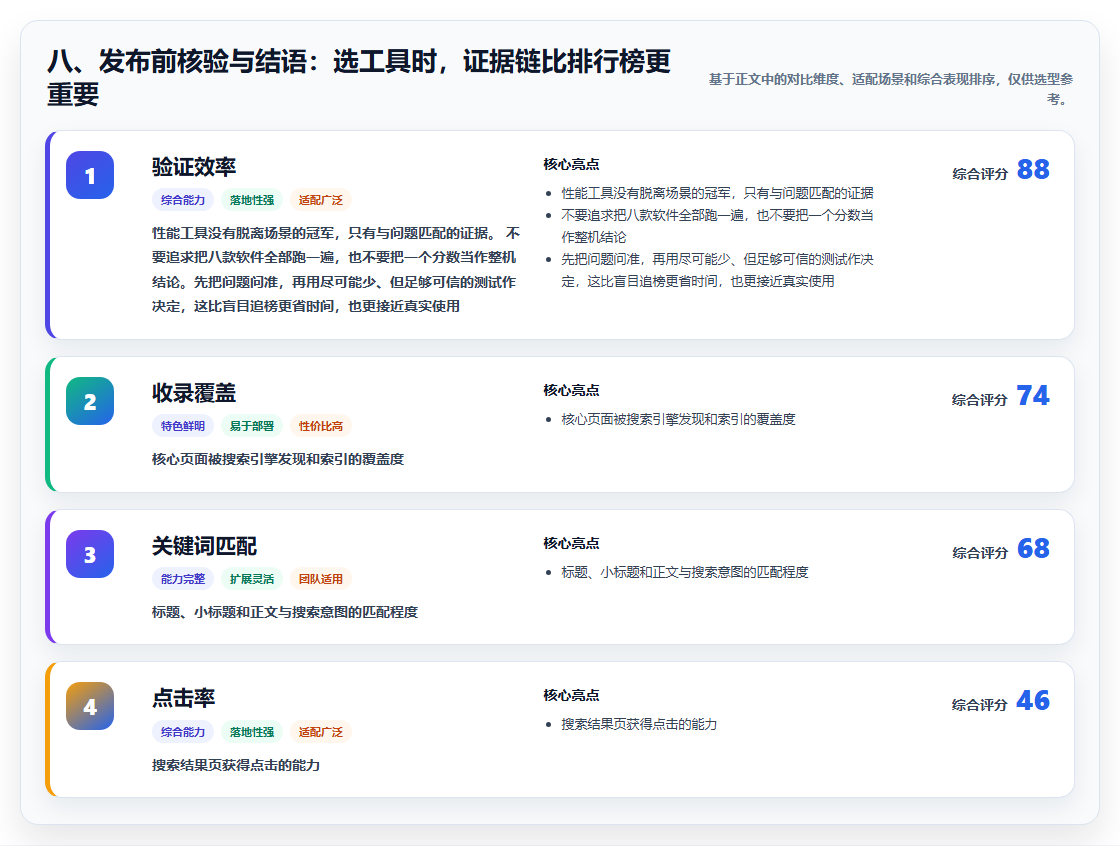This screenshot has height=846, width=1120.
Task: Click the 团队适用 tag under 关键词匹配
Action: (321, 579)
